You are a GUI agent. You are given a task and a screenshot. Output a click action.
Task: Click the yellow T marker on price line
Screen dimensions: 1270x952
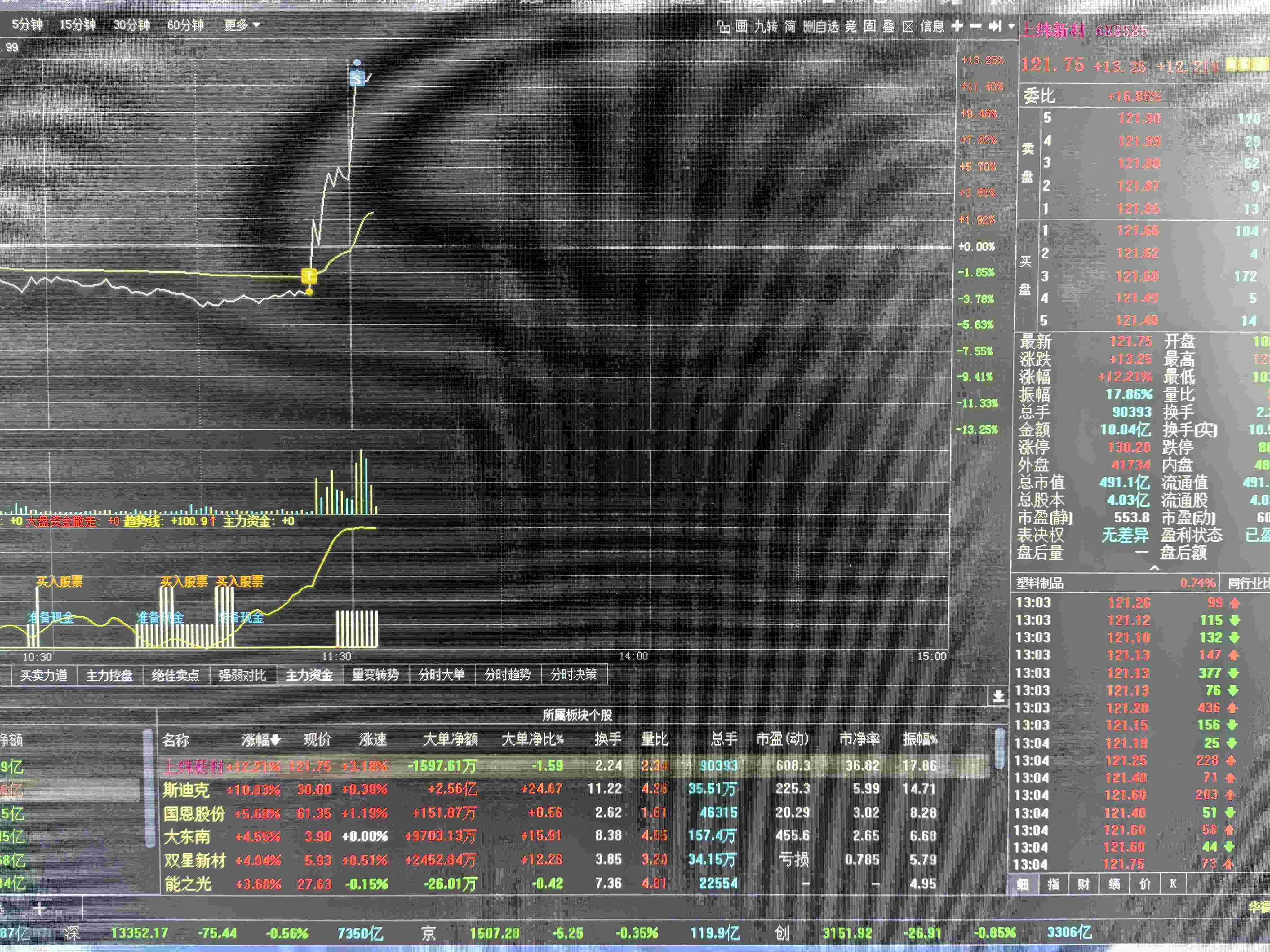click(309, 276)
